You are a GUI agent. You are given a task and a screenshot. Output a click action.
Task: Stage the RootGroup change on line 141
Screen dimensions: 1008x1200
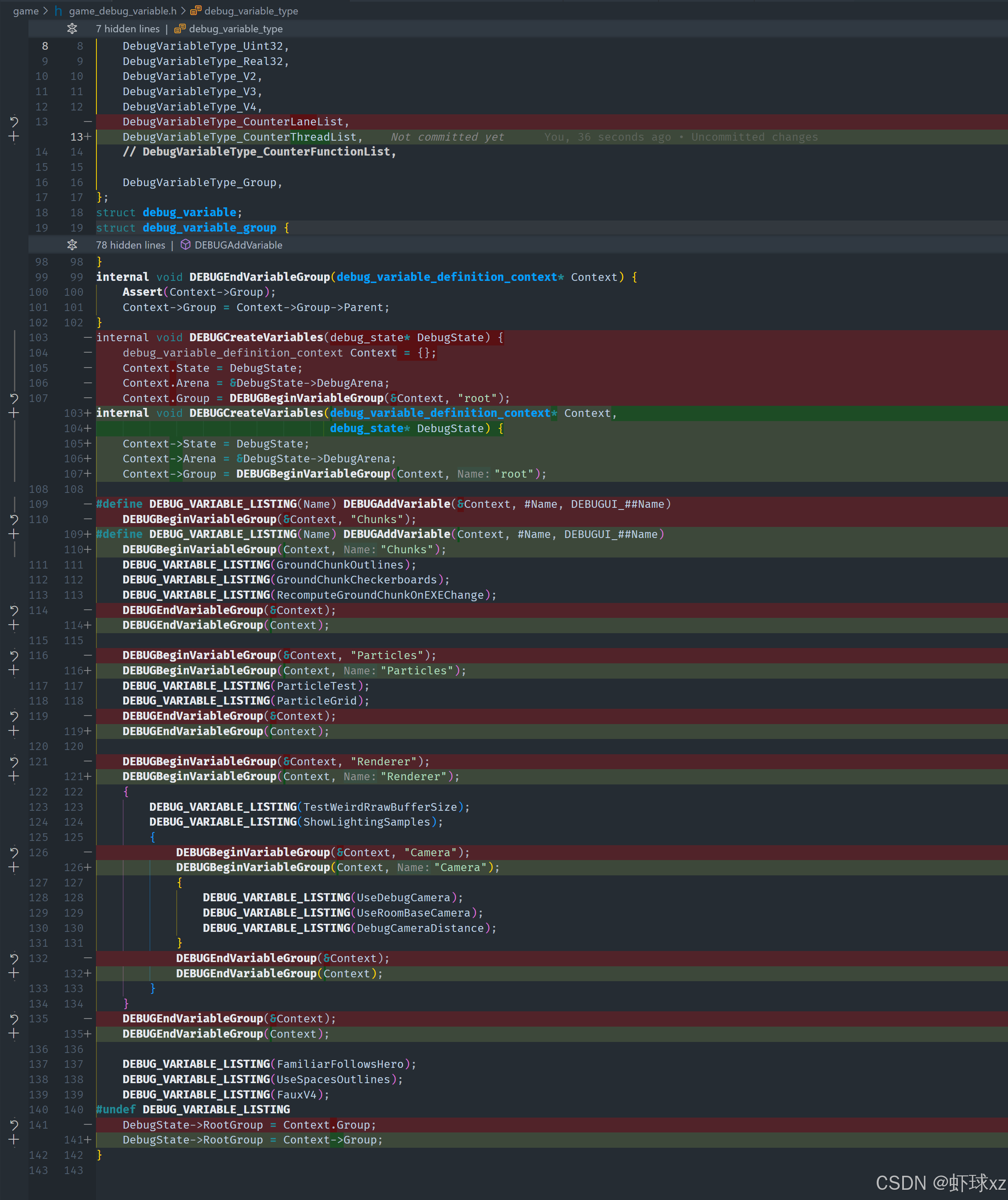point(14,1139)
